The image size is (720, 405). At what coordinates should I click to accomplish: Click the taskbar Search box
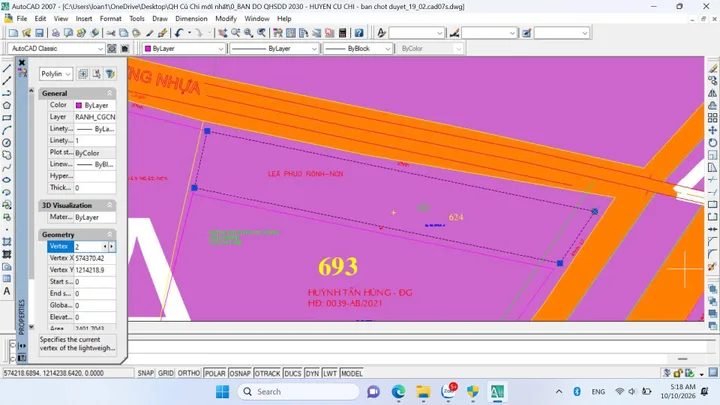pyautogui.click(x=298, y=392)
